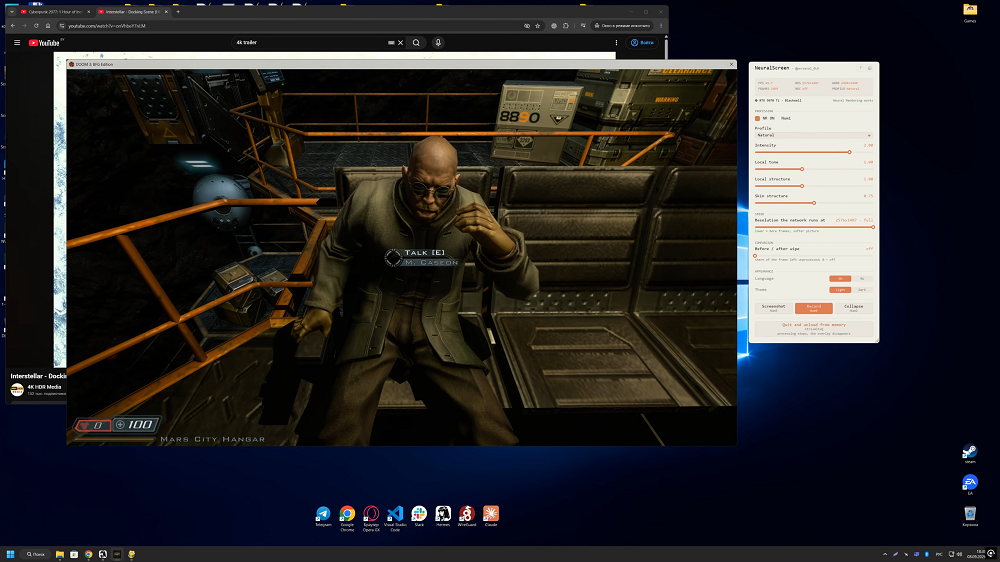Select the second Language option in NeuralScreen
Viewport: 1000px width, 562px height.
[x=862, y=279]
